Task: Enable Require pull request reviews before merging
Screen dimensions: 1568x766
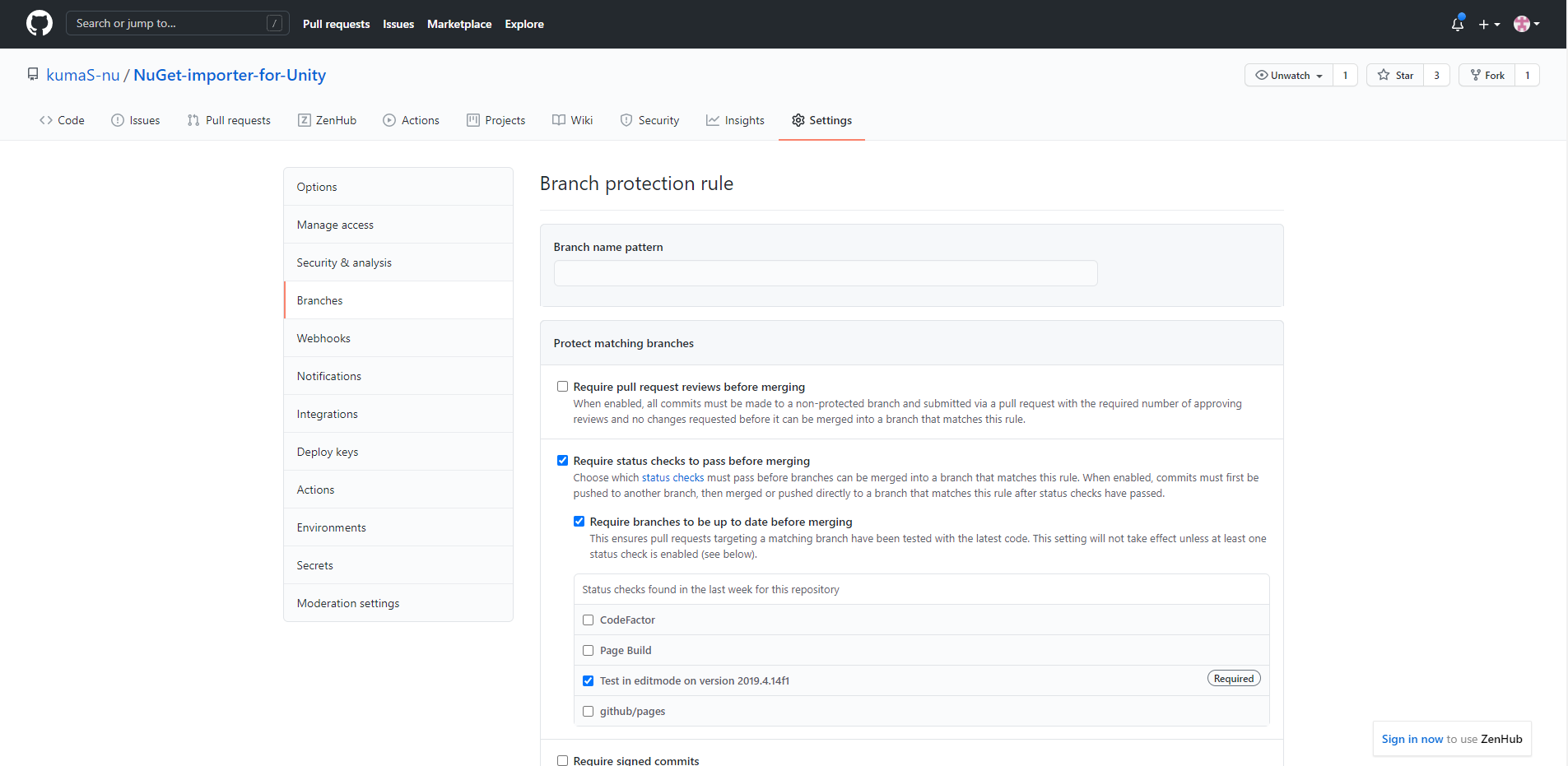Action: pos(563,387)
